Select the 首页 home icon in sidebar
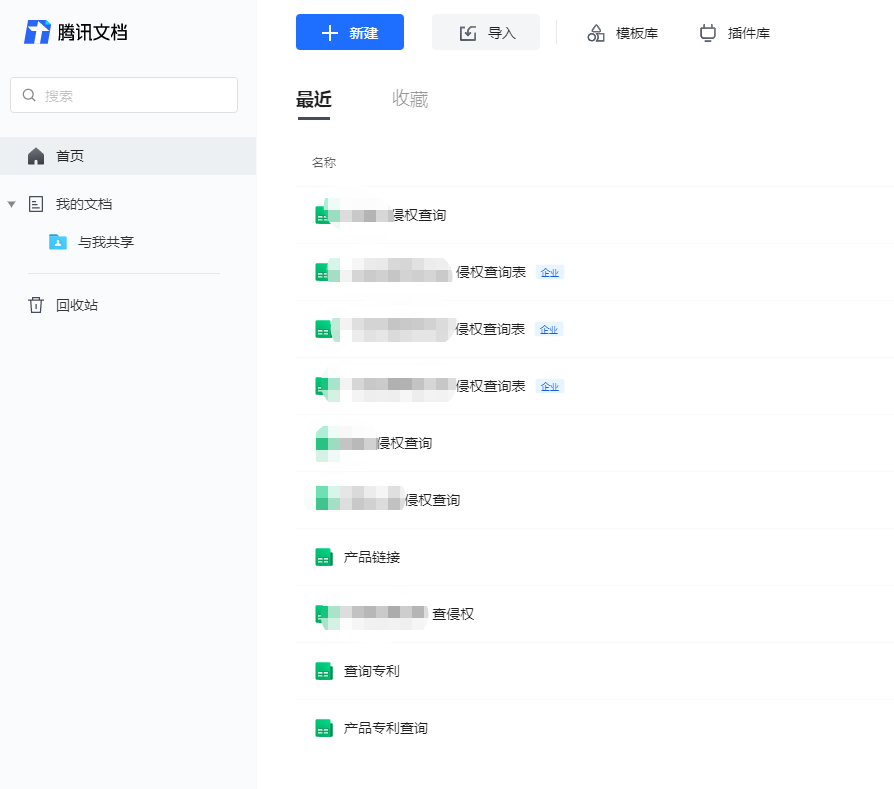Viewport: 894px width, 789px height. [34, 156]
